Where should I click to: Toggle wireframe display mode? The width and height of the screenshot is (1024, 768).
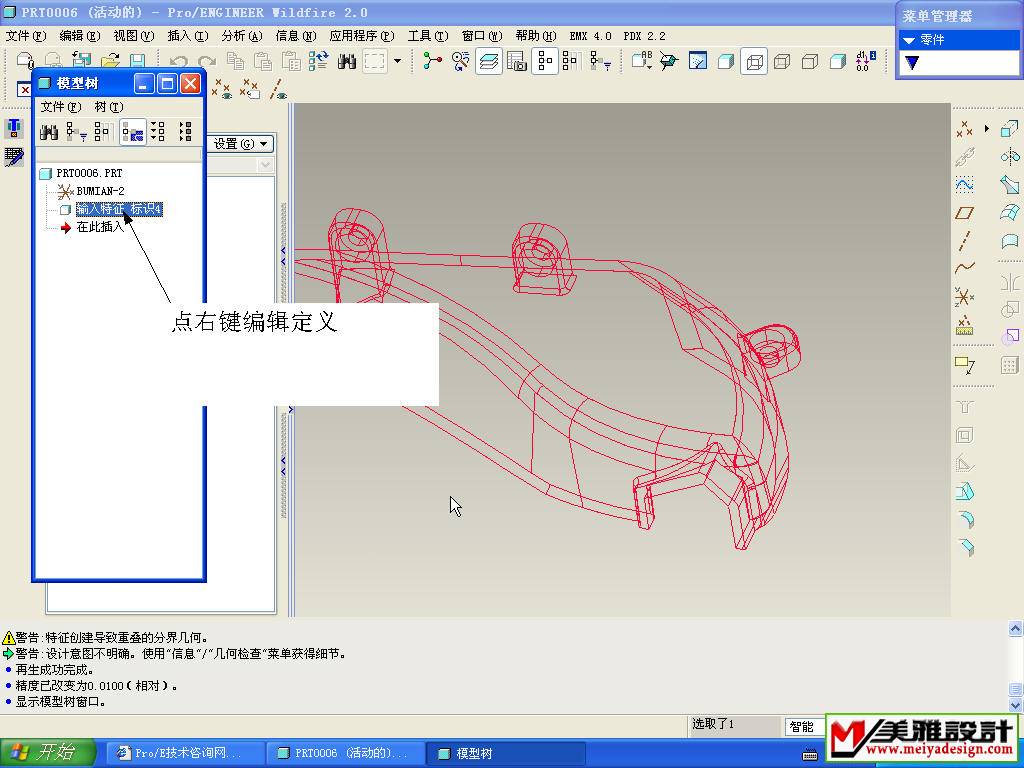tap(754, 62)
